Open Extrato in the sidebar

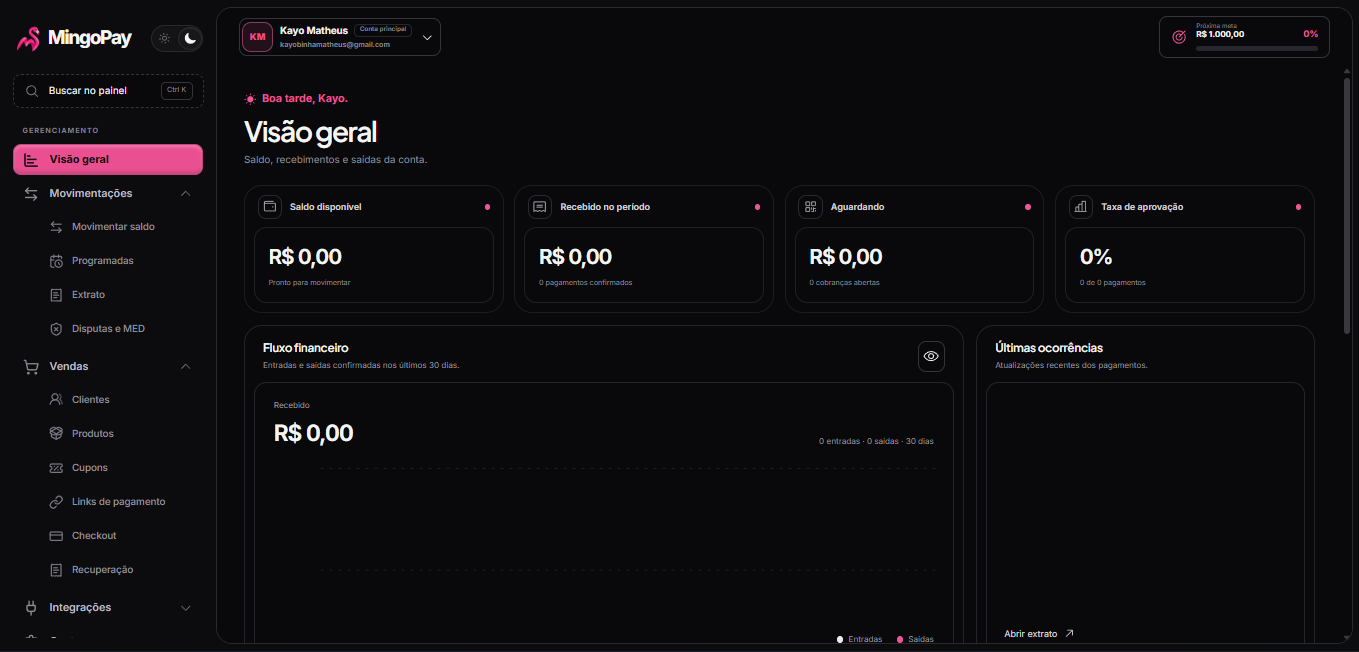click(x=88, y=295)
